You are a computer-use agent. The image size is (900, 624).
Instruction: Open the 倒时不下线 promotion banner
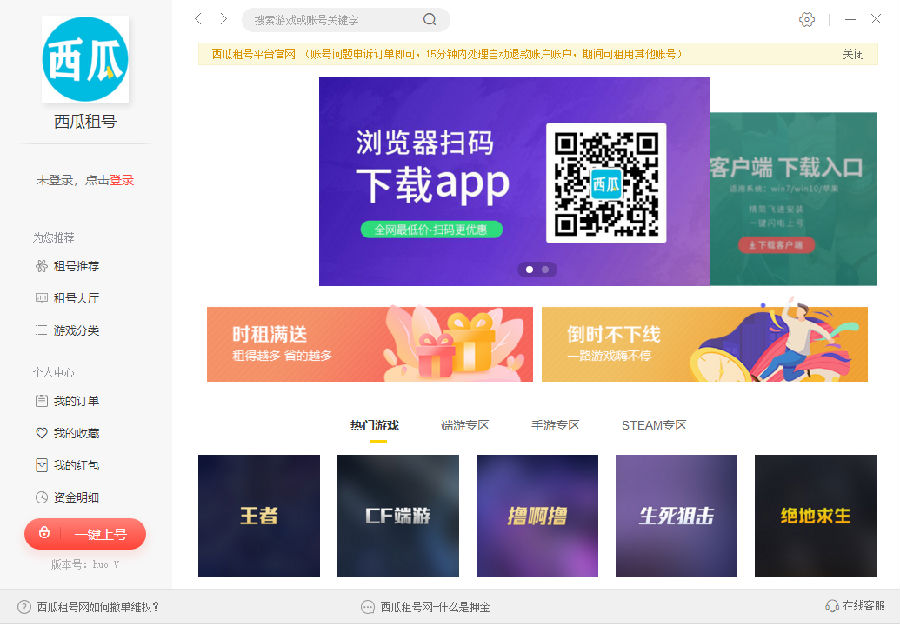(705, 344)
